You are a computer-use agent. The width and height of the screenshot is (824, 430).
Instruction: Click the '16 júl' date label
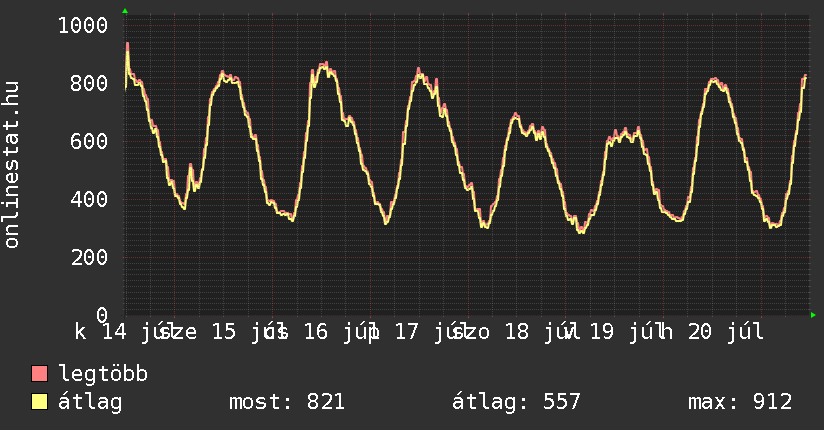pyautogui.click(x=342, y=332)
